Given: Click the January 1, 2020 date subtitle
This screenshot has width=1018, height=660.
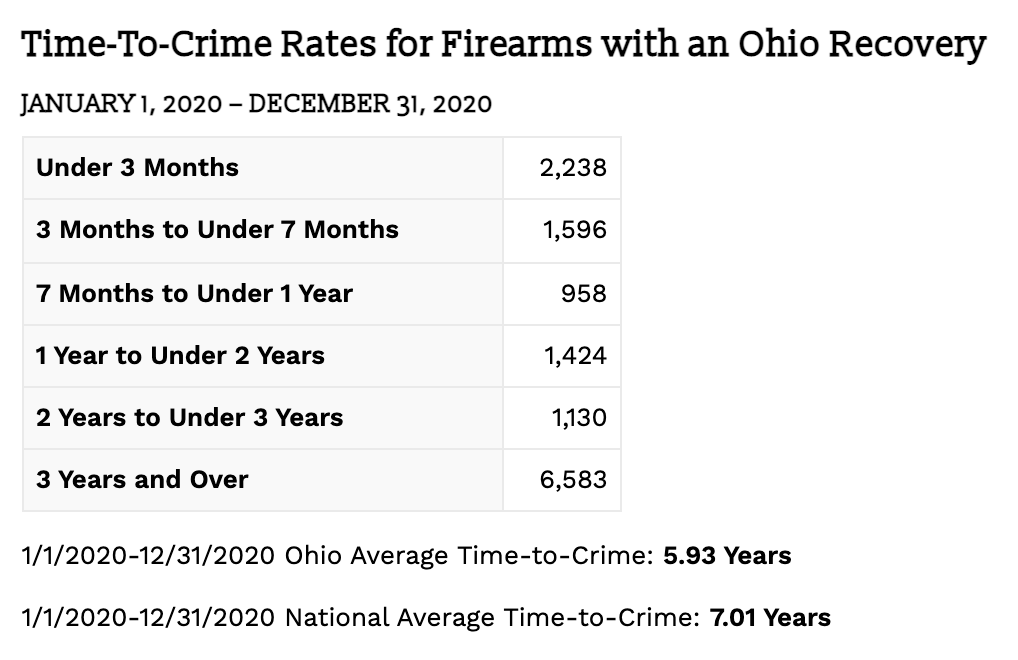Looking at the screenshot, I should tap(256, 104).
